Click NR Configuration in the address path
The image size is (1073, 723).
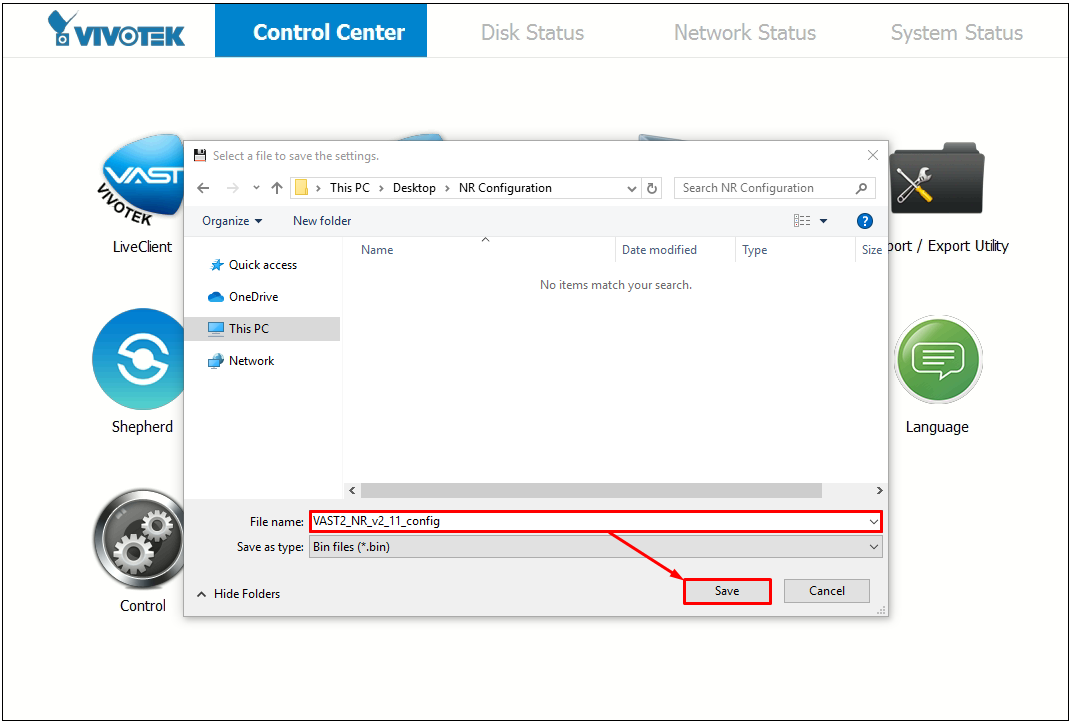505,188
